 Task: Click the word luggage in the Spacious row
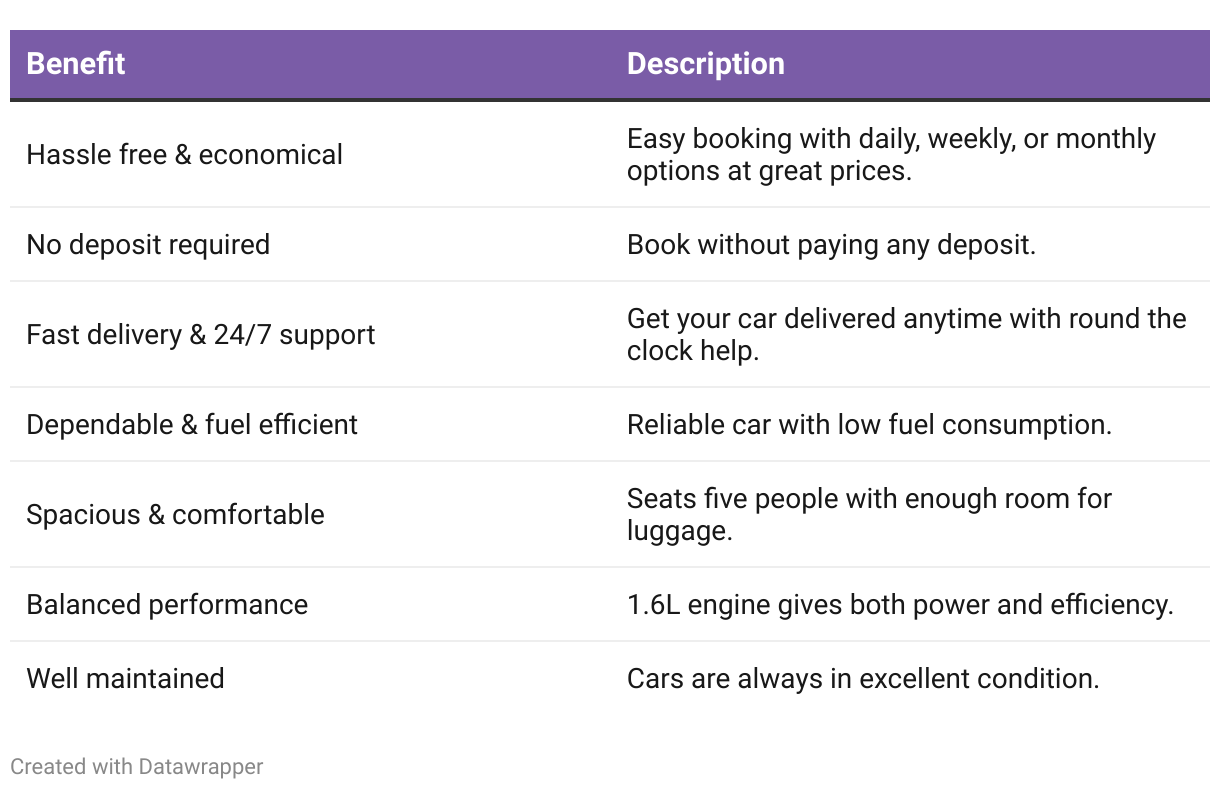pyautogui.click(x=679, y=532)
